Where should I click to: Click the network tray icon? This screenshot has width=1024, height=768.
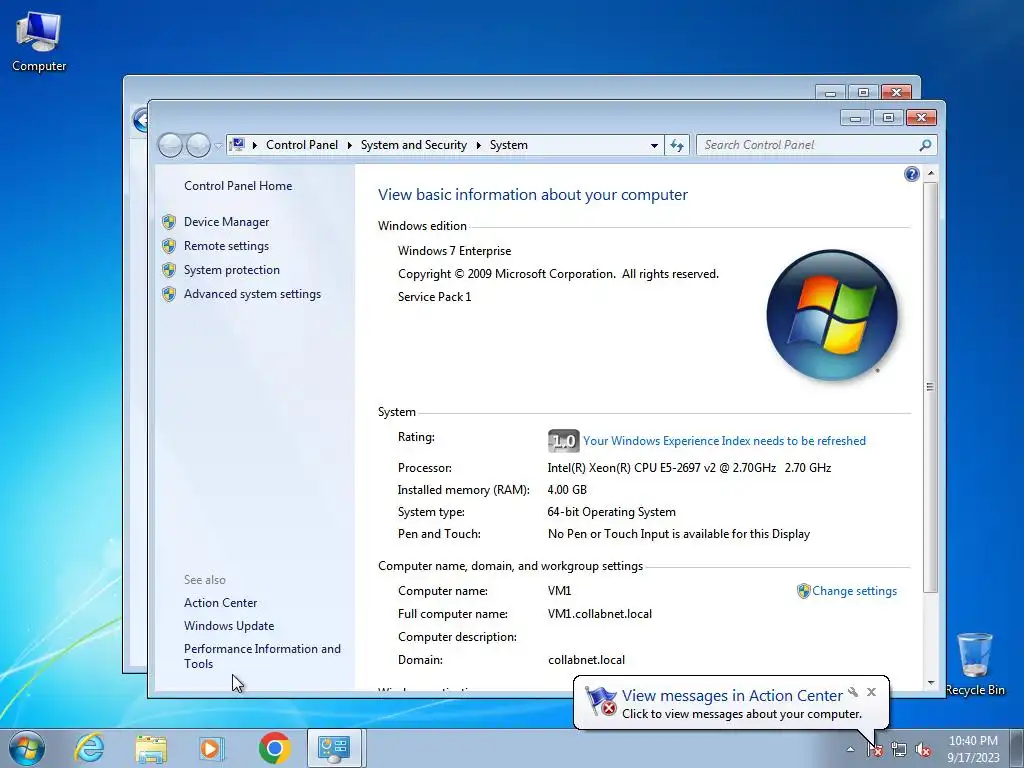pos(899,750)
